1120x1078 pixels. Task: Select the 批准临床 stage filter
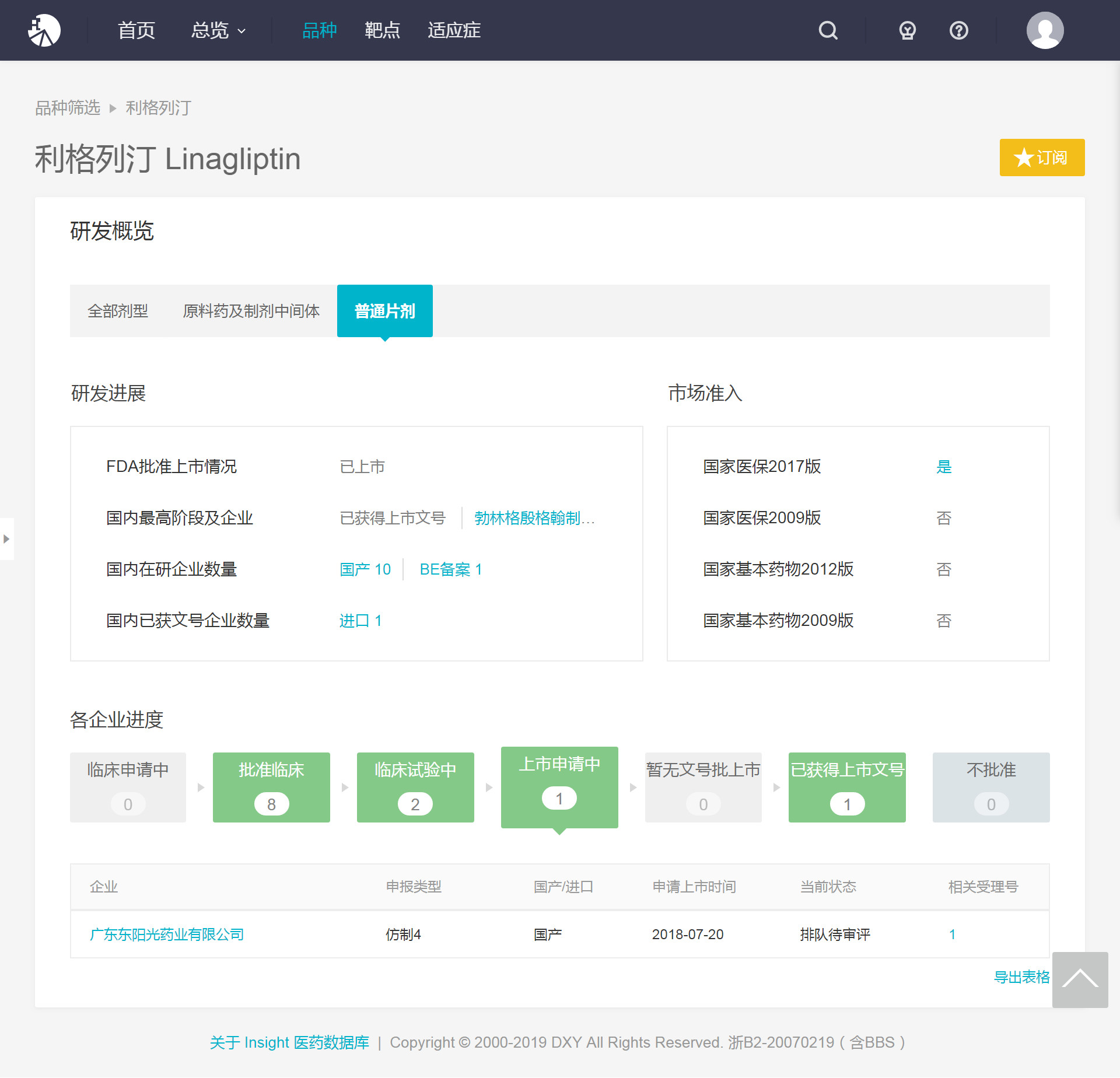pyautogui.click(x=271, y=787)
